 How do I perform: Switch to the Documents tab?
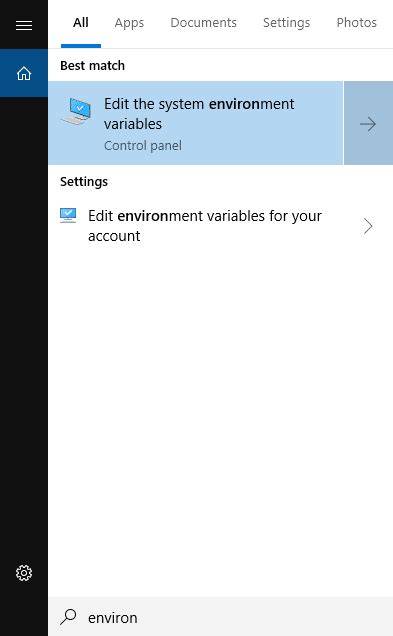(203, 23)
